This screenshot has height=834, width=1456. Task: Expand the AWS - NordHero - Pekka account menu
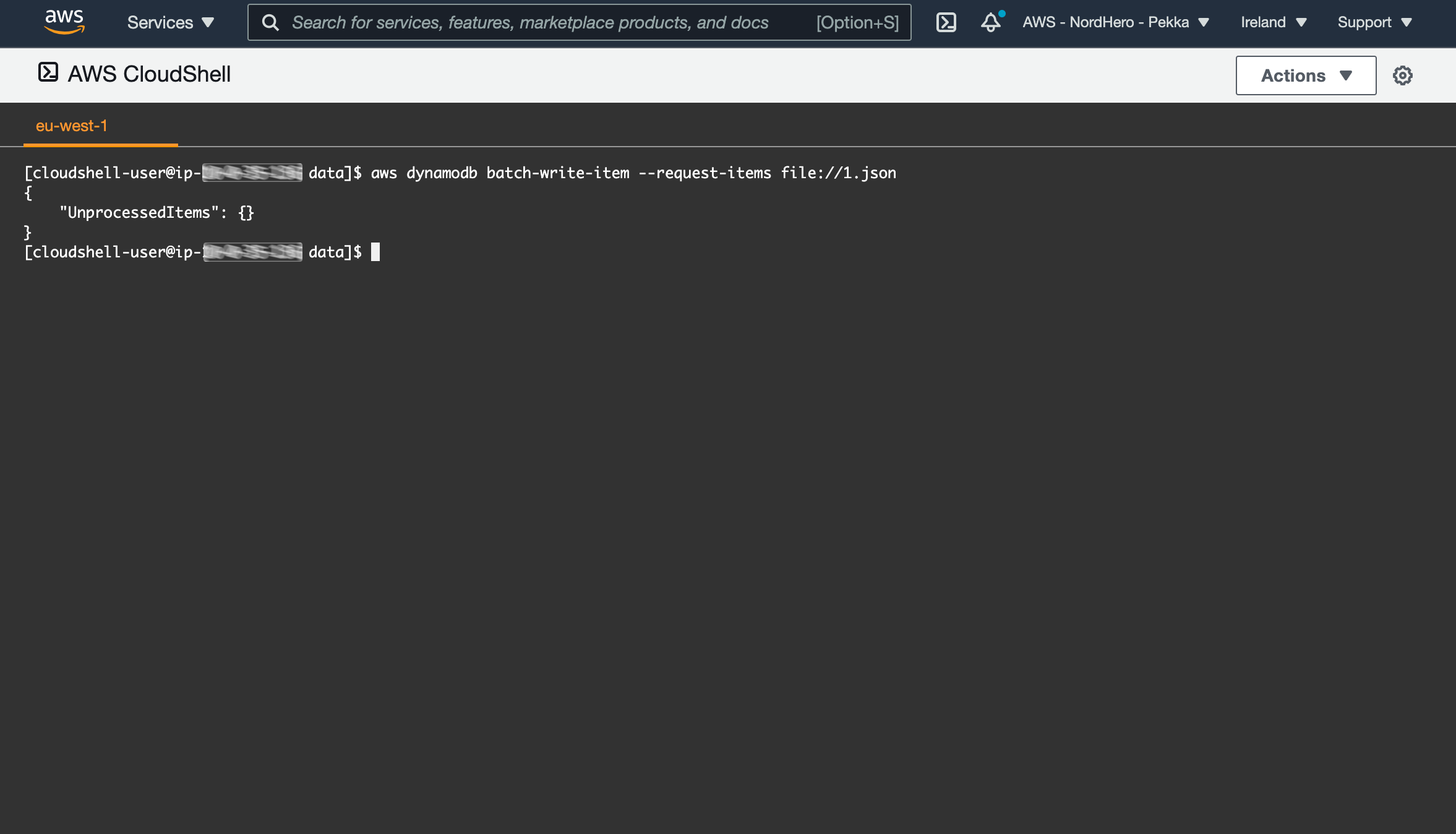tap(1115, 22)
